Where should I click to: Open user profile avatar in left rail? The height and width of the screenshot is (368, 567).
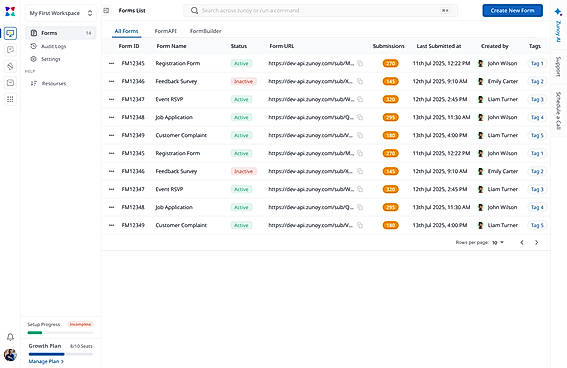(x=10, y=355)
